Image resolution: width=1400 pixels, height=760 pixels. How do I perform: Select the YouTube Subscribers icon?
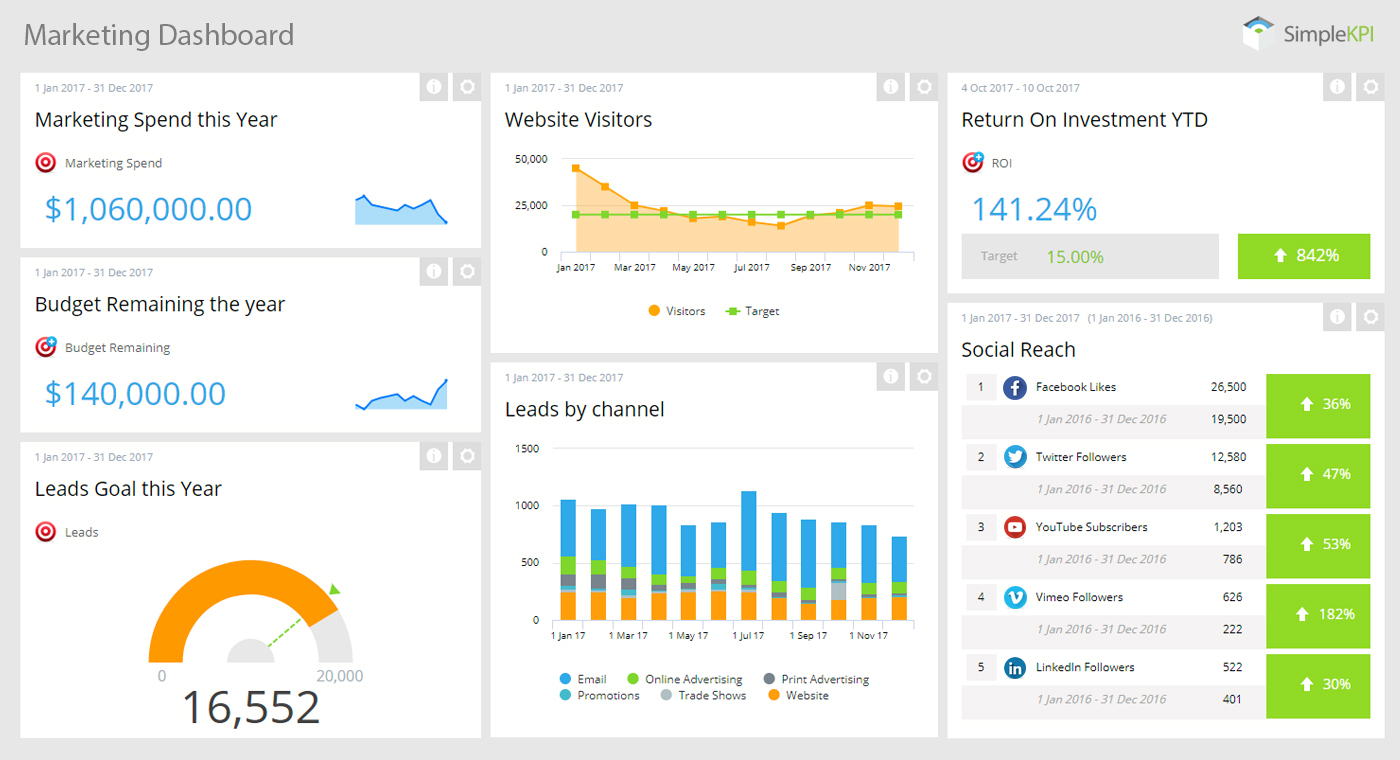tap(1015, 527)
